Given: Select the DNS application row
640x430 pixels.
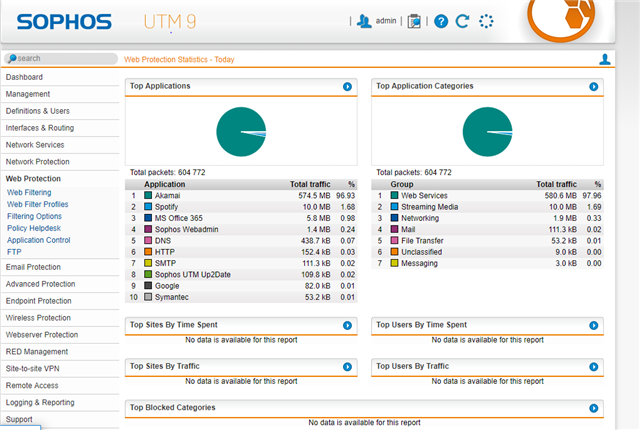Looking at the screenshot, I should tap(241, 241).
